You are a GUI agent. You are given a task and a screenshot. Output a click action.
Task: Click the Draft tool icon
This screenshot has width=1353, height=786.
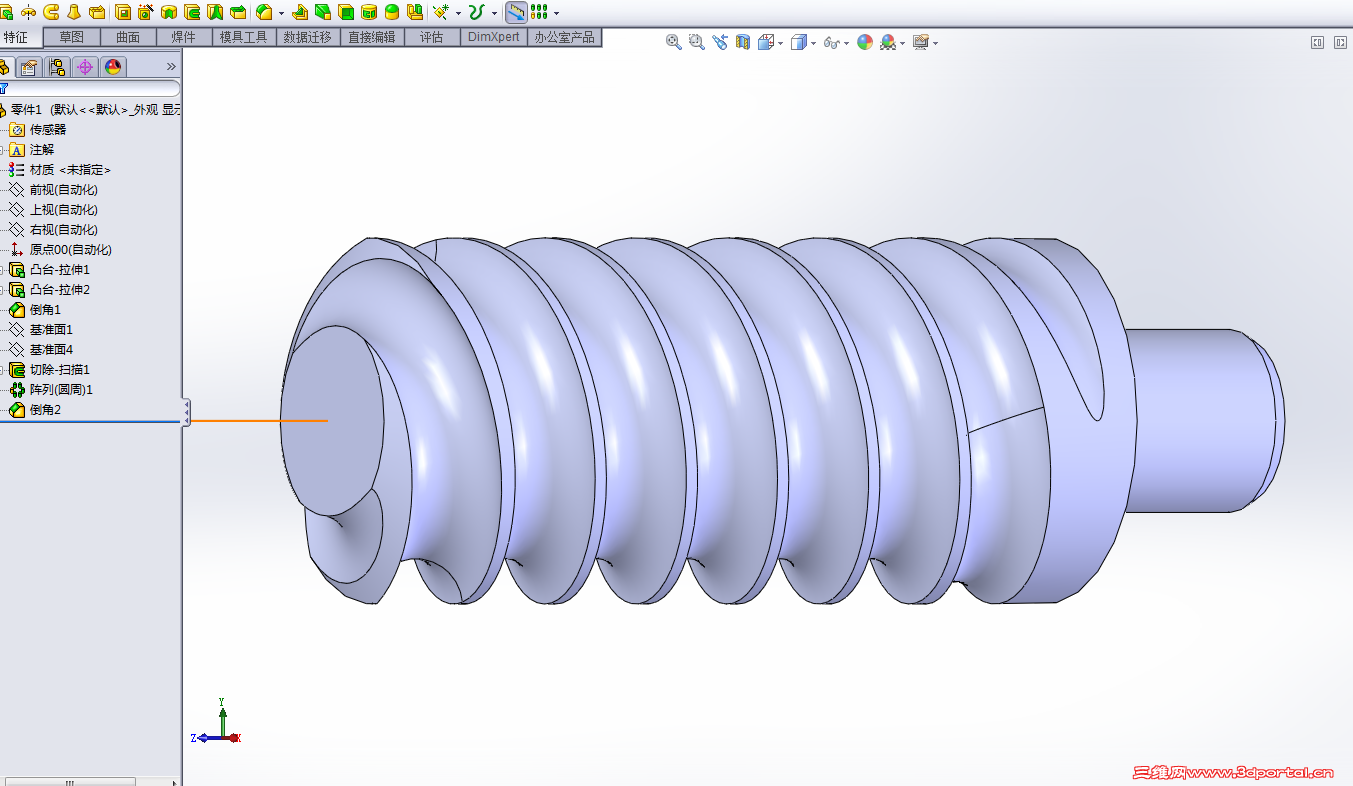click(x=322, y=12)
